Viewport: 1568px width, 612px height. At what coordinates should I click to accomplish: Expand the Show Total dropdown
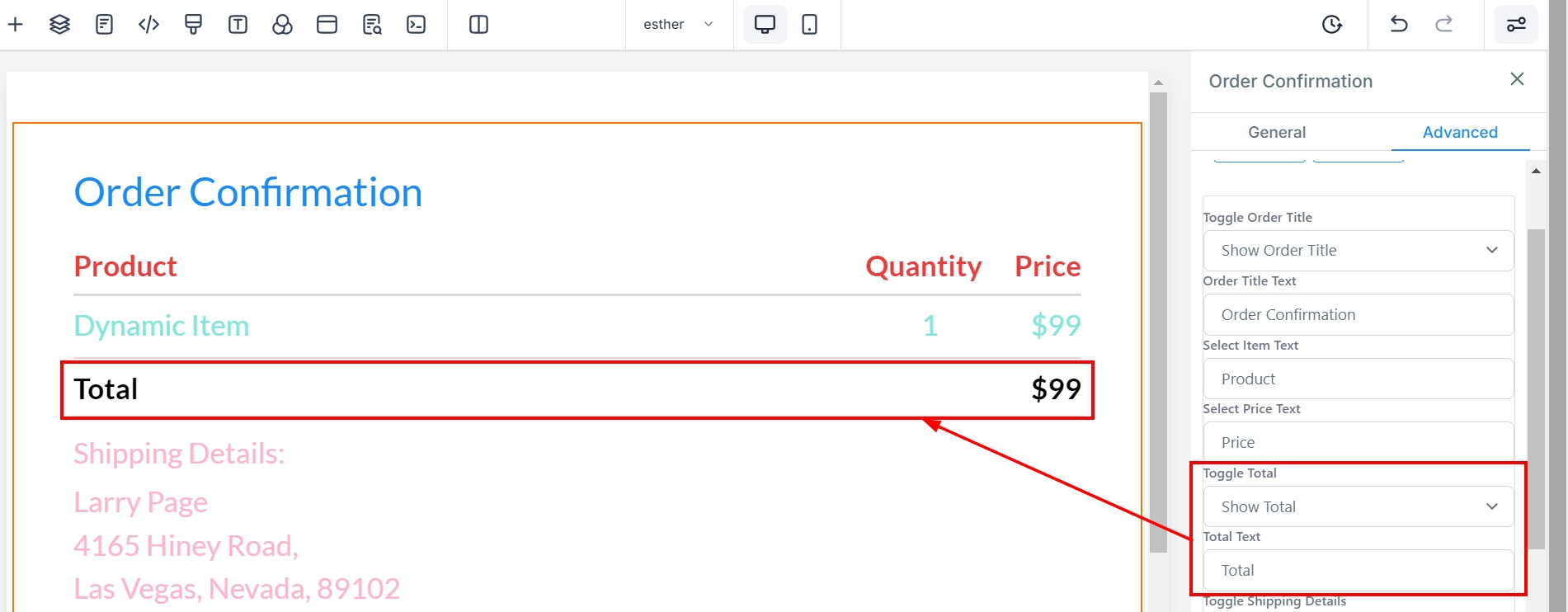coord(1358,506)
